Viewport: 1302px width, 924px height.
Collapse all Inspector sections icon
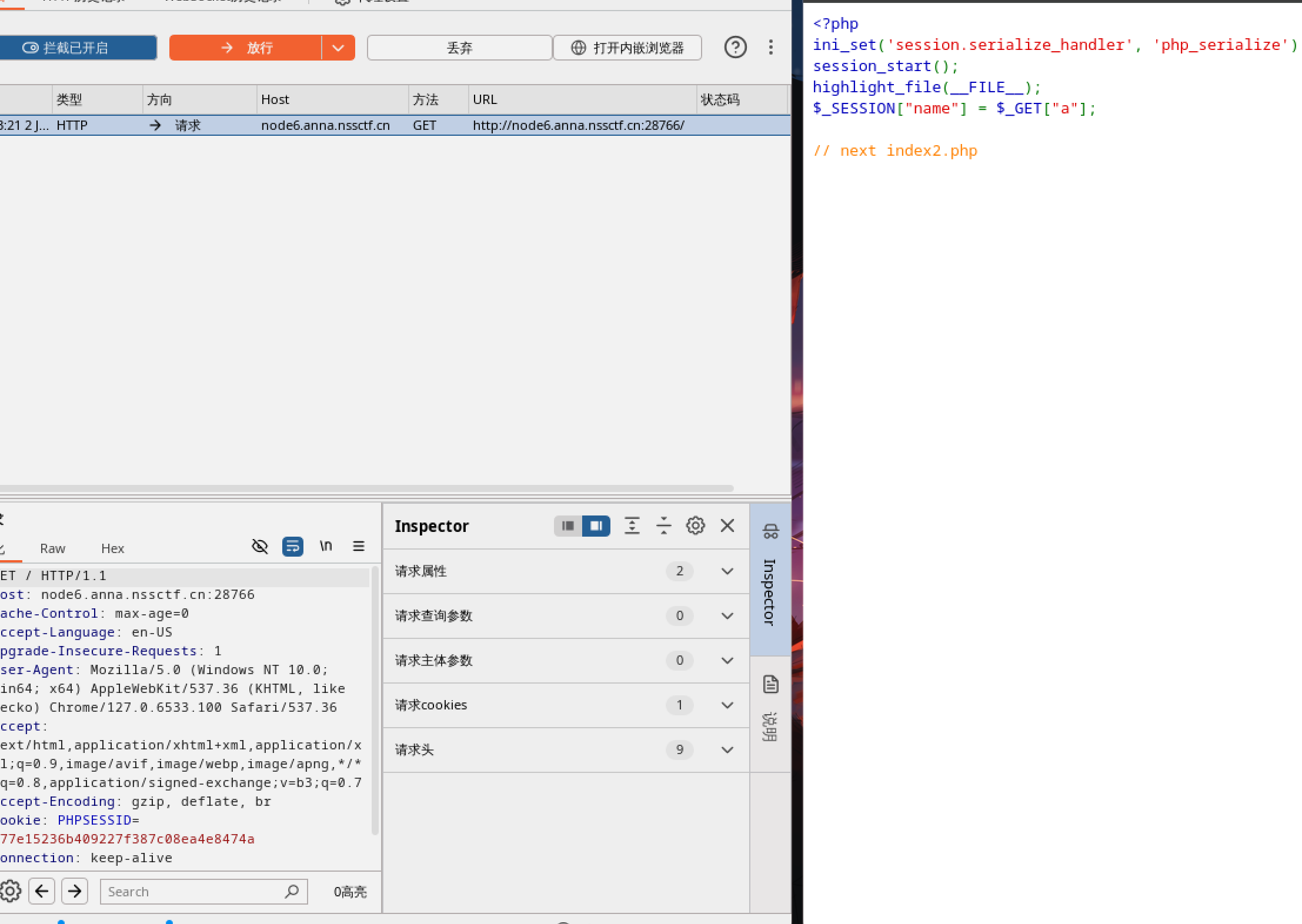tap(663, 525)
